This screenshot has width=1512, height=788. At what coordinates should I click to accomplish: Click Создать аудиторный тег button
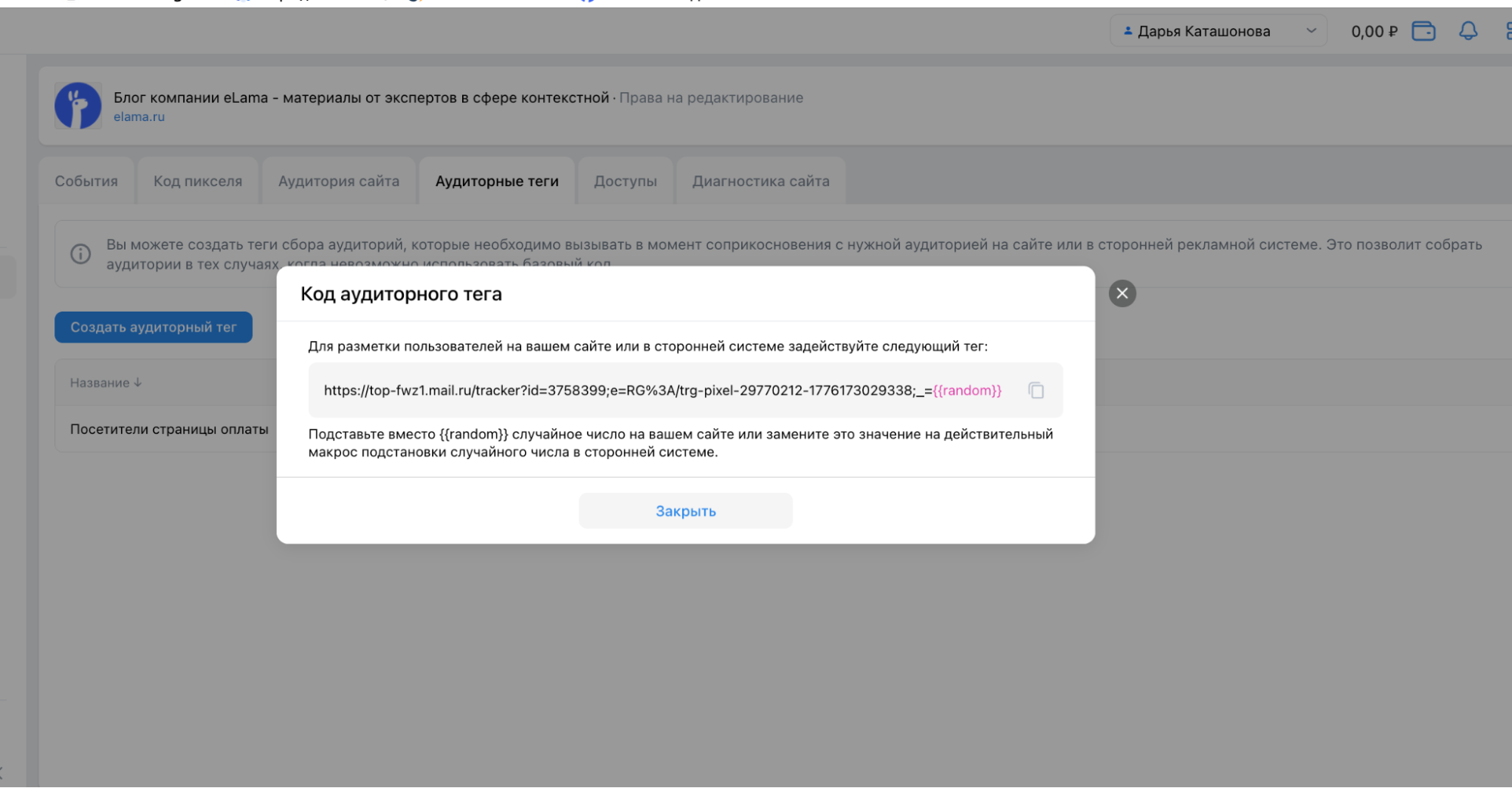coord(154,327)
